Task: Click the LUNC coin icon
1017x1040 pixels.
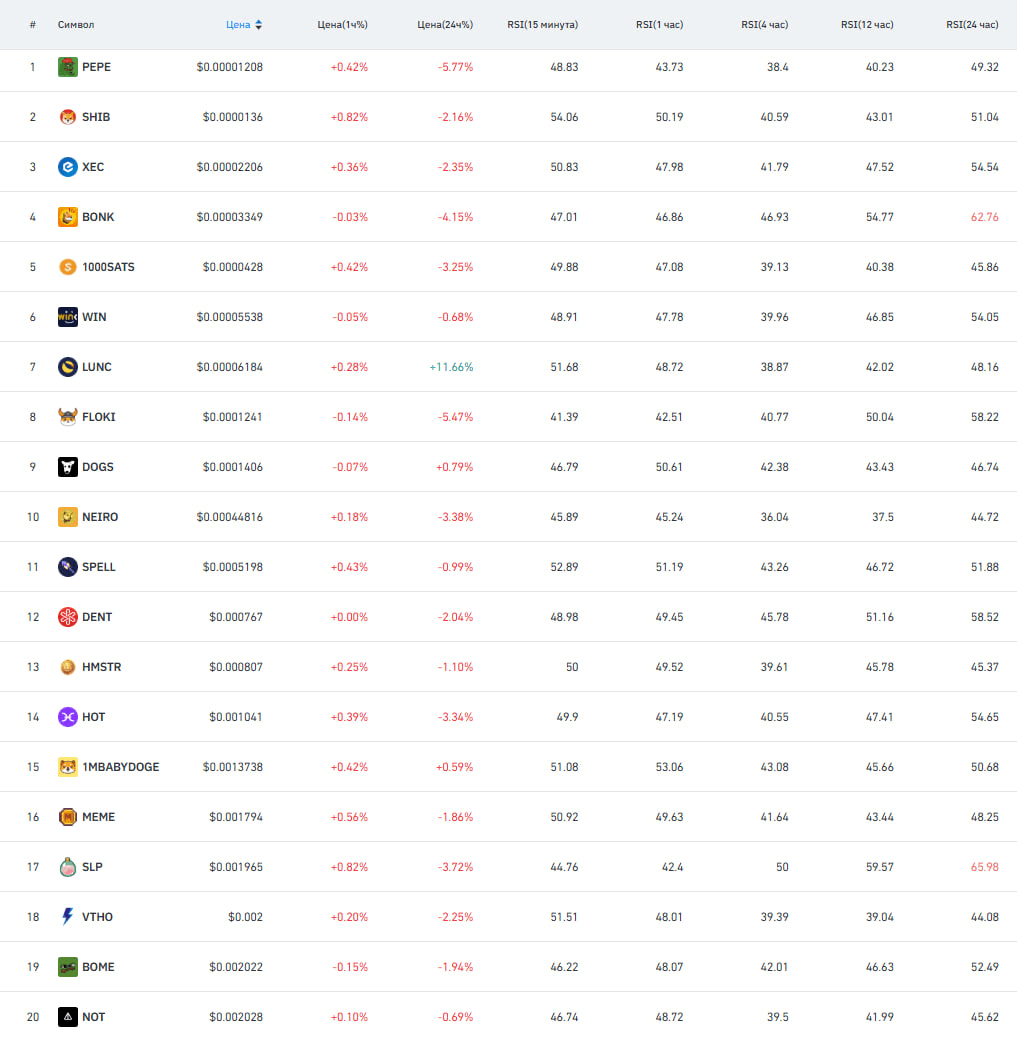Action: click(68, 367)
